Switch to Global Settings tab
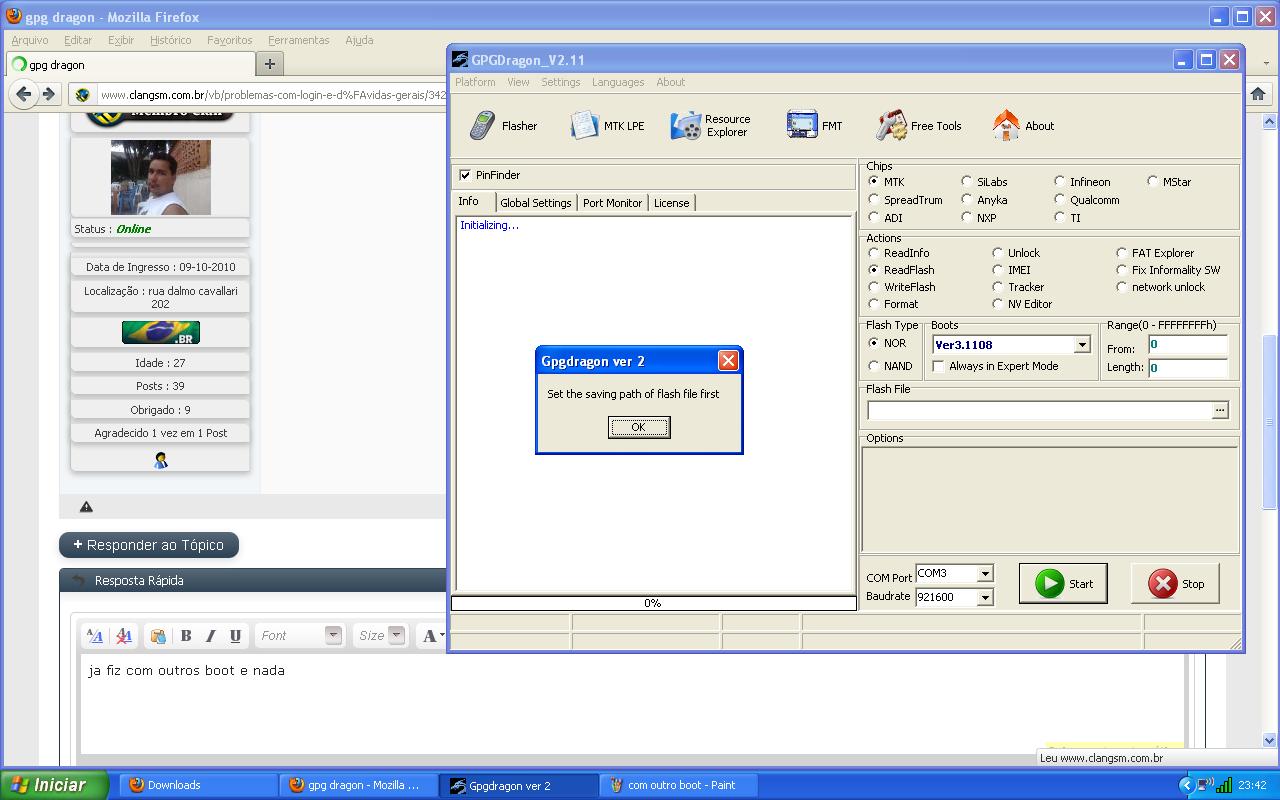The width and height of the screenshot is (1280, 800). [x=536, y=203]
